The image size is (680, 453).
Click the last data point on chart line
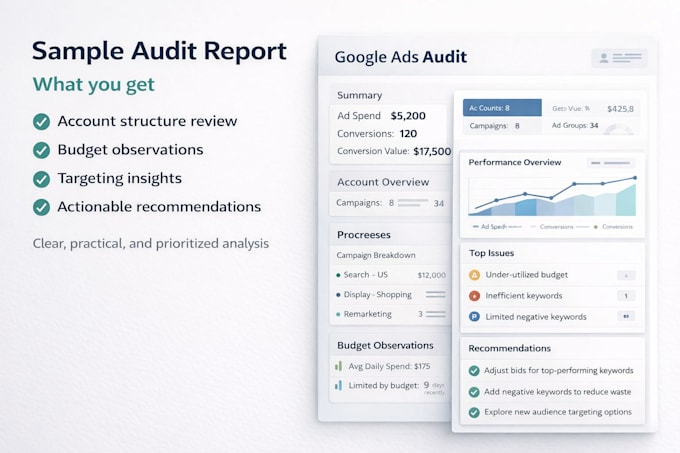(x=635, y=178)
